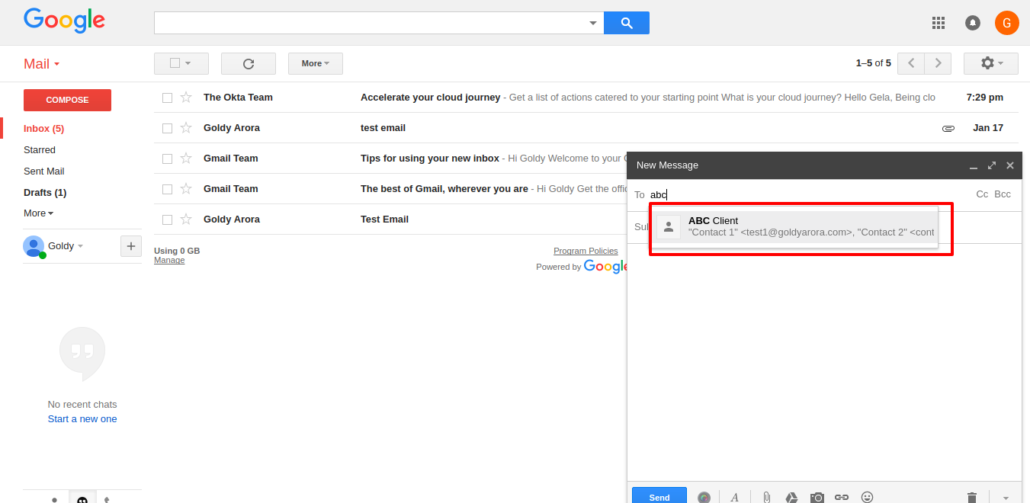Pop out New Message to full-screen
The image size is (1030, 503).
click(x=992, y=165)
